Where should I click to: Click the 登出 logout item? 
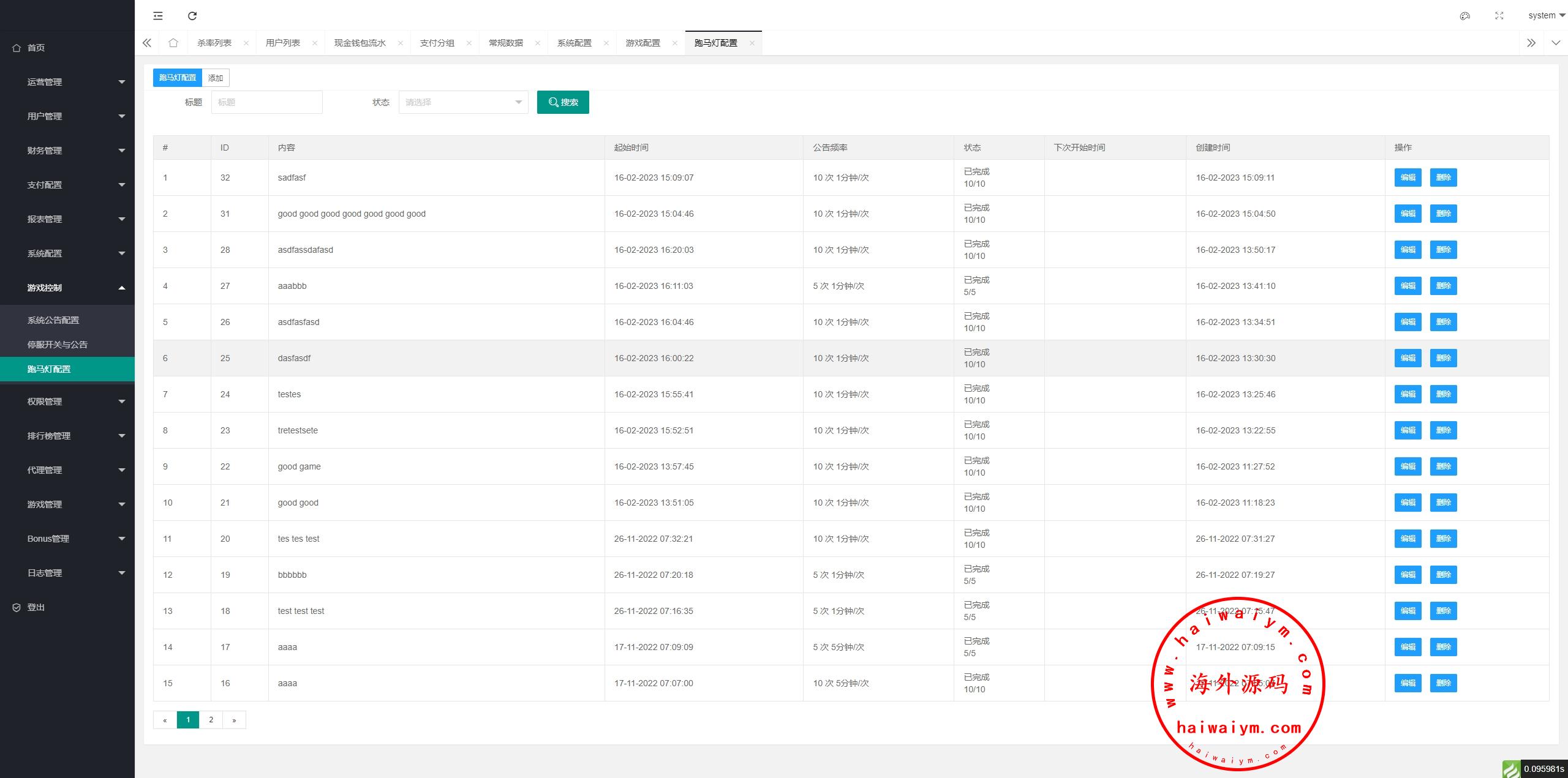coord(36,607)
